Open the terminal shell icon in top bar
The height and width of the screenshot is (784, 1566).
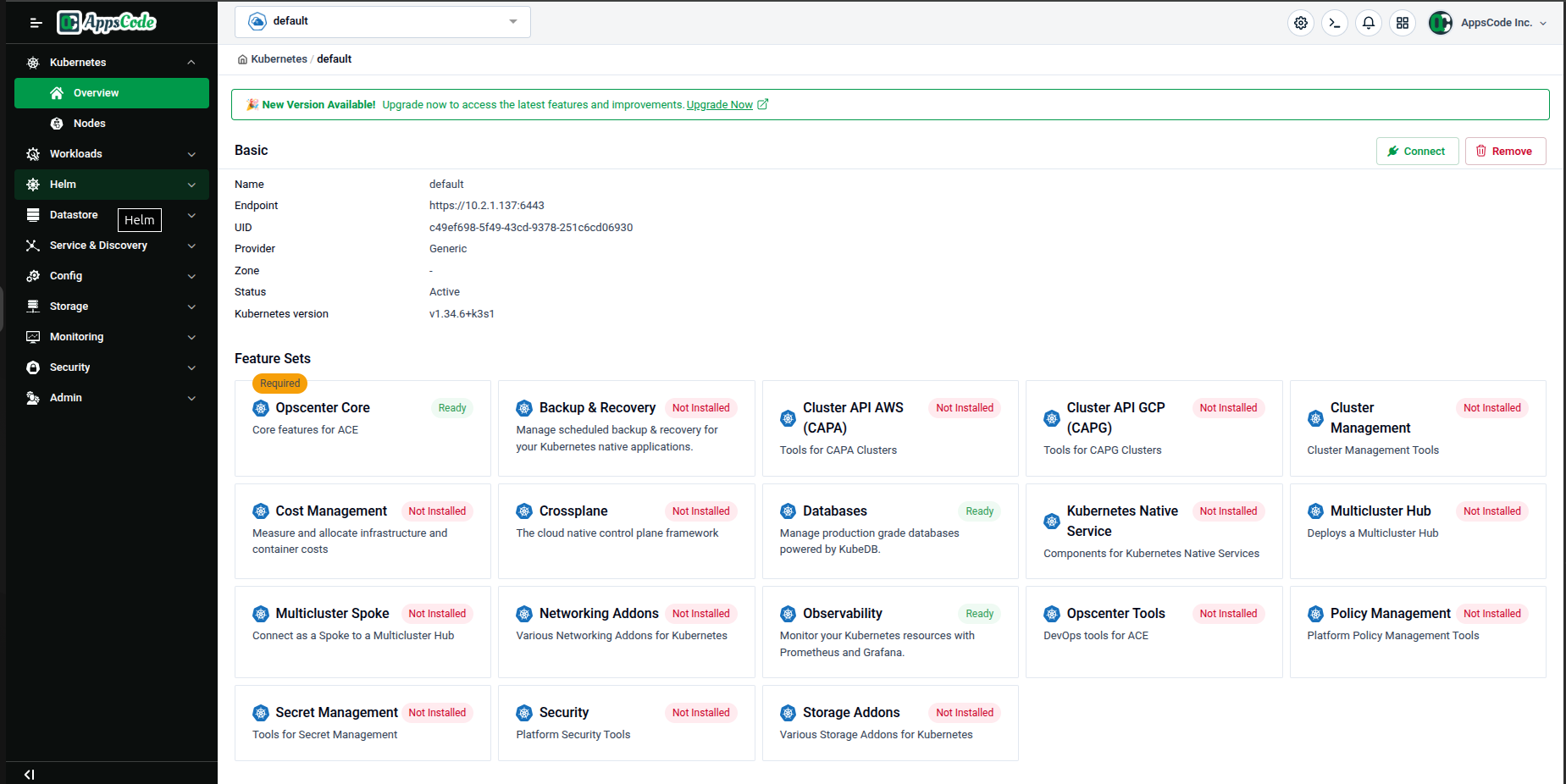pyautogui.click(x=1335, y=23)
